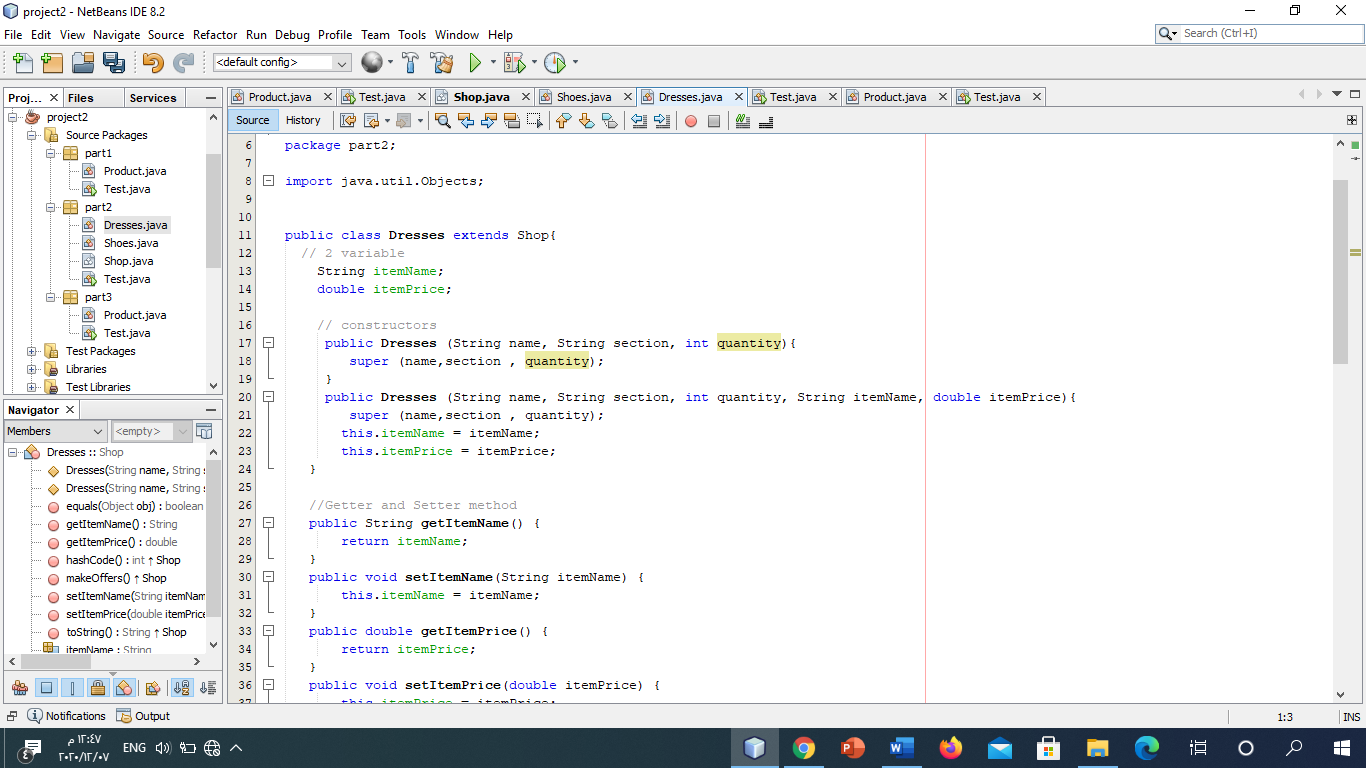The image size is (1366, 768).
Task: Open the Members dropdown in Navigator
Action: [55, 432]
